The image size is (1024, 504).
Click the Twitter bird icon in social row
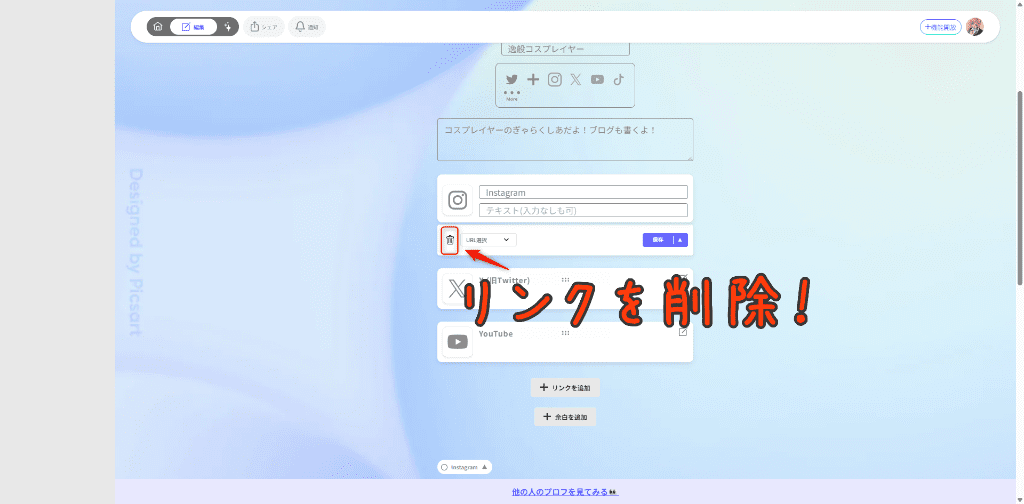pos(512,80)
